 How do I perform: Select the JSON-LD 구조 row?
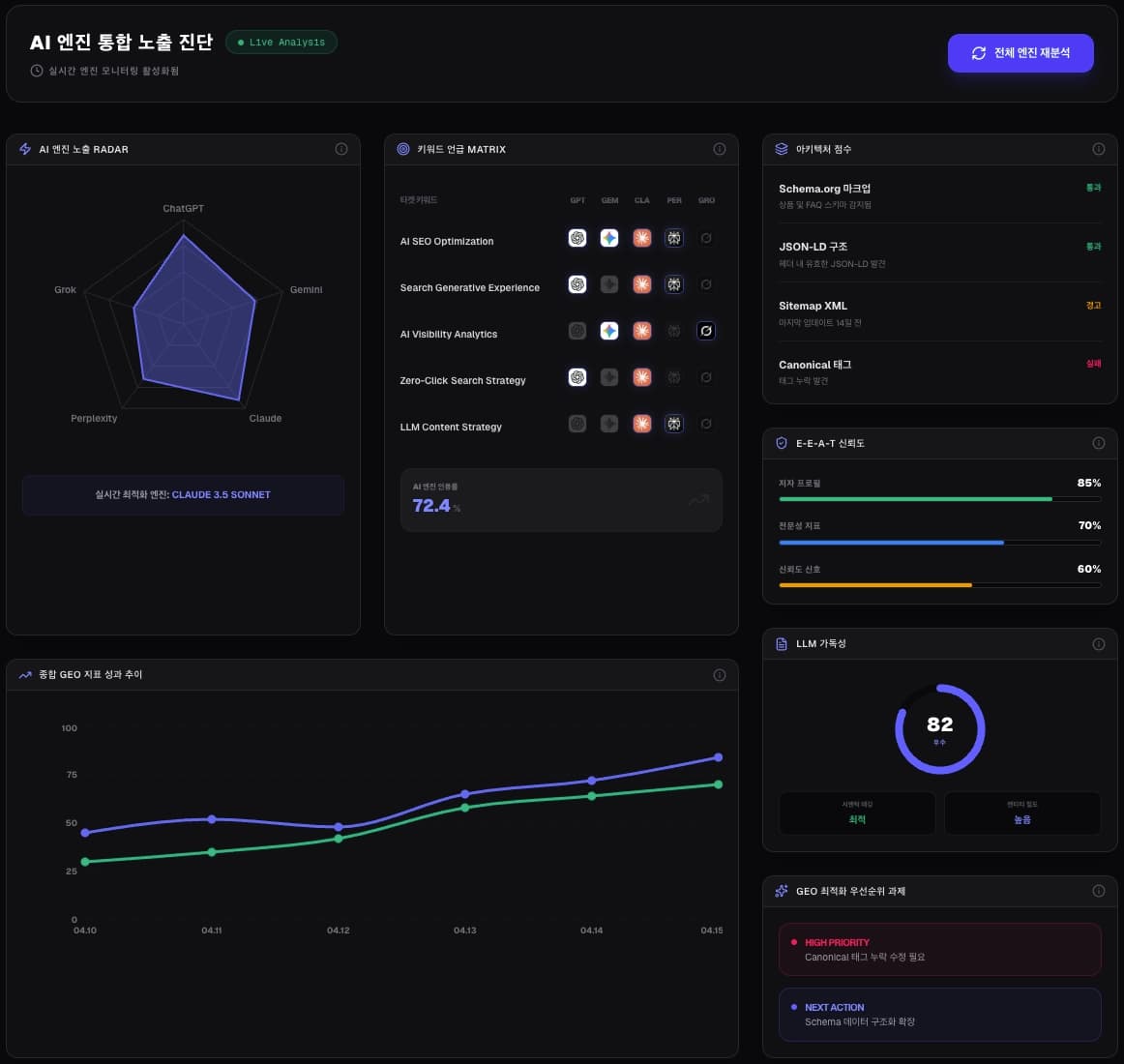pyautogui.click(x=940, y=254)
